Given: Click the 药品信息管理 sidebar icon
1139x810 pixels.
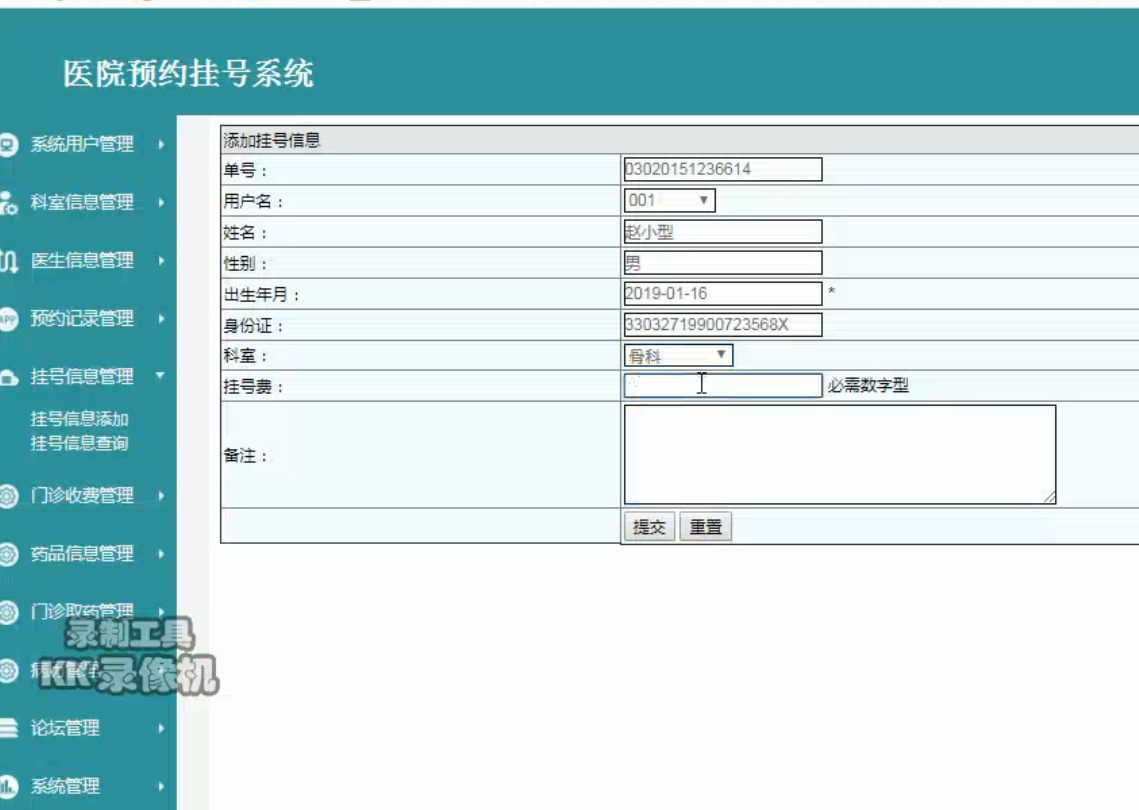Looking at the screenshot, I should tap(7, 554).
